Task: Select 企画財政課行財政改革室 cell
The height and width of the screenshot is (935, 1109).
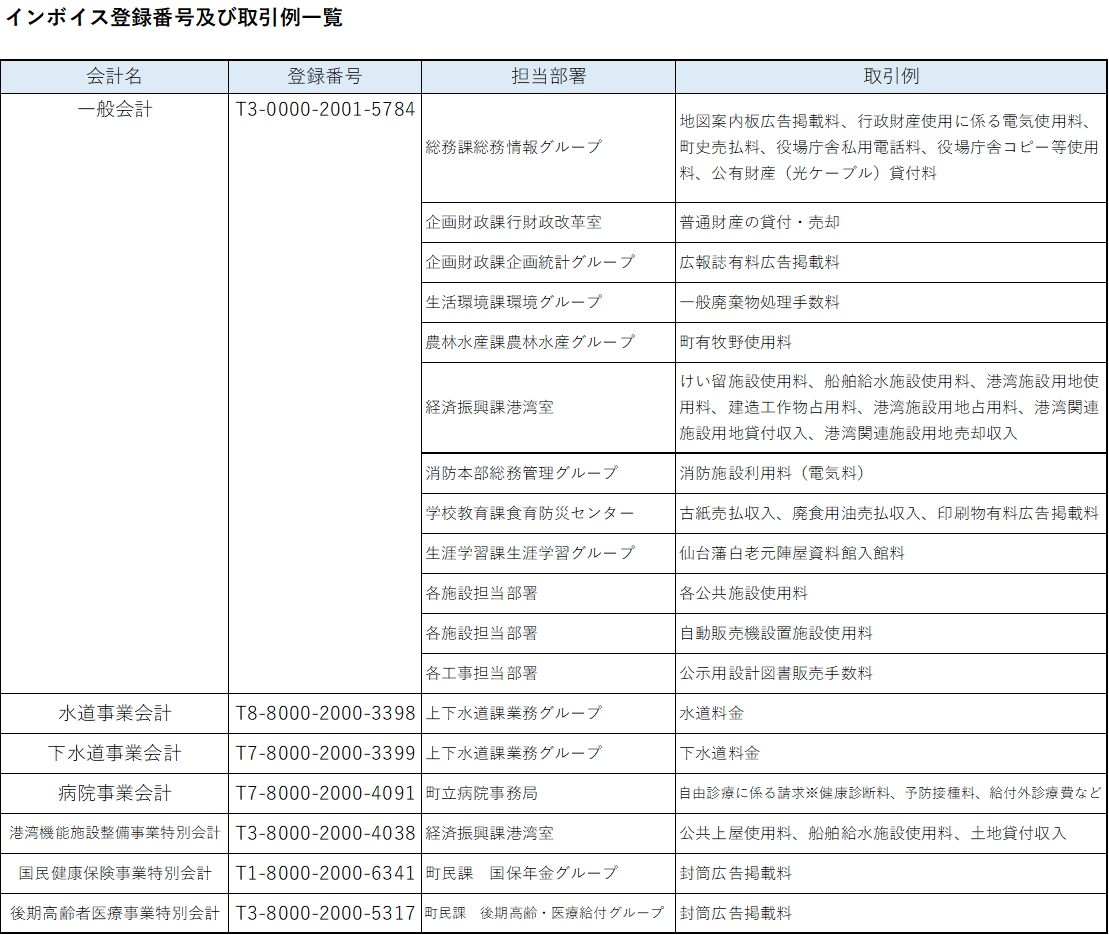Action: tap(548, 223)
